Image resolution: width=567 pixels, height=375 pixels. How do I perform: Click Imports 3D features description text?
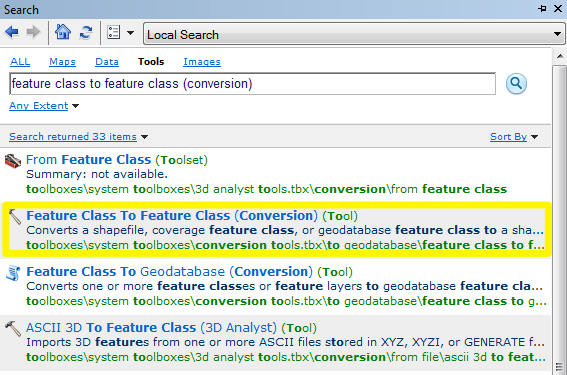tap(285, 342)
